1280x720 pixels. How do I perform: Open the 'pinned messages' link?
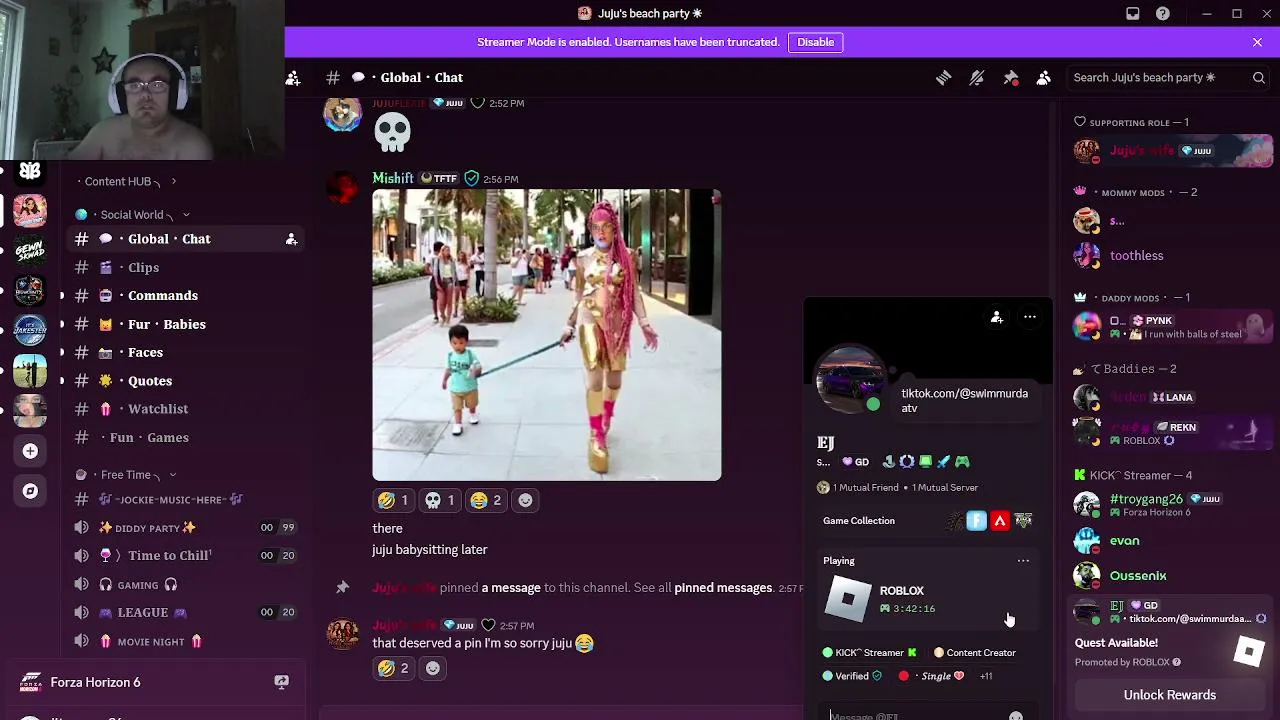click(x=723, y=588)
